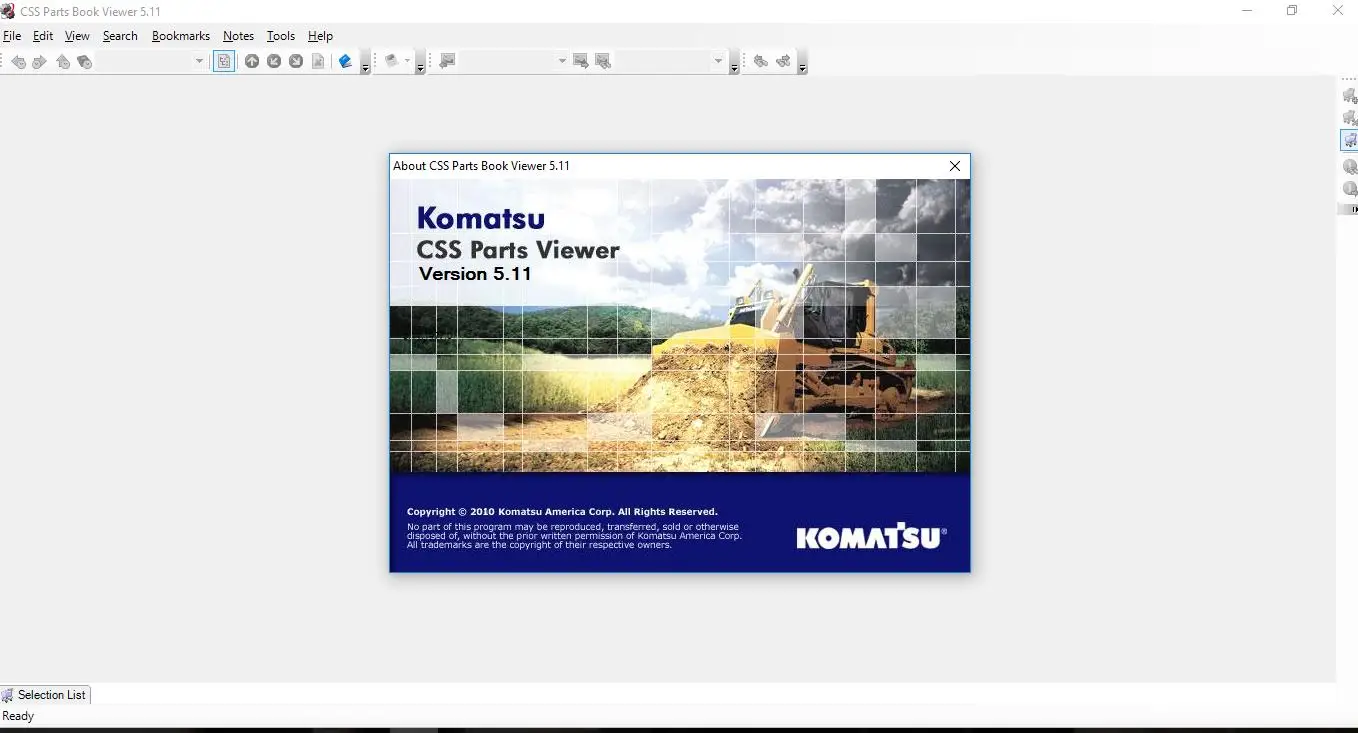This screenshot has width=1358, height=733.
Task: Select the fit-to-page view icon
Action: coord(224,61)
